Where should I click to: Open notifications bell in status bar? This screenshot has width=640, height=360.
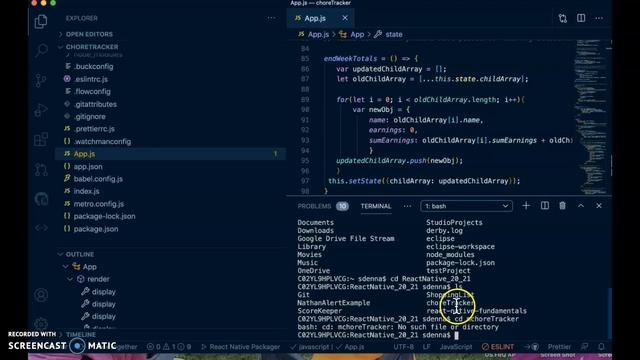pos(601,347)
